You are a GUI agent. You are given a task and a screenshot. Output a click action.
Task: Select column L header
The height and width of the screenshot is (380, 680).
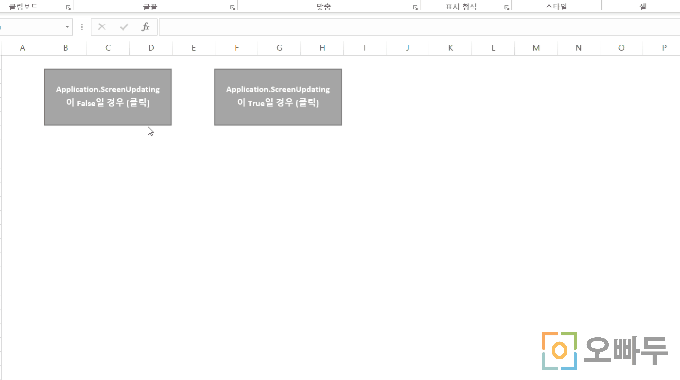(493, 48)
